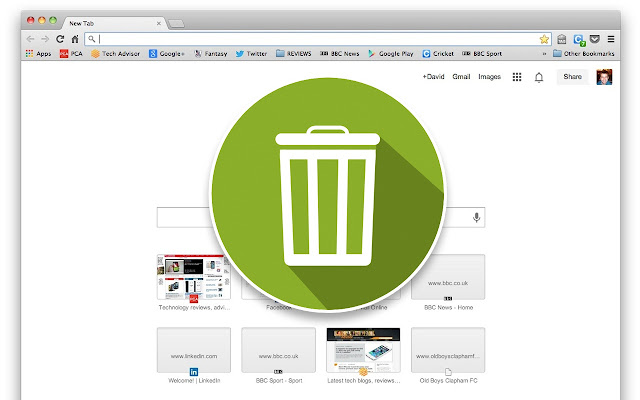Start voice search with the microphone

click(x=476, y=217)
